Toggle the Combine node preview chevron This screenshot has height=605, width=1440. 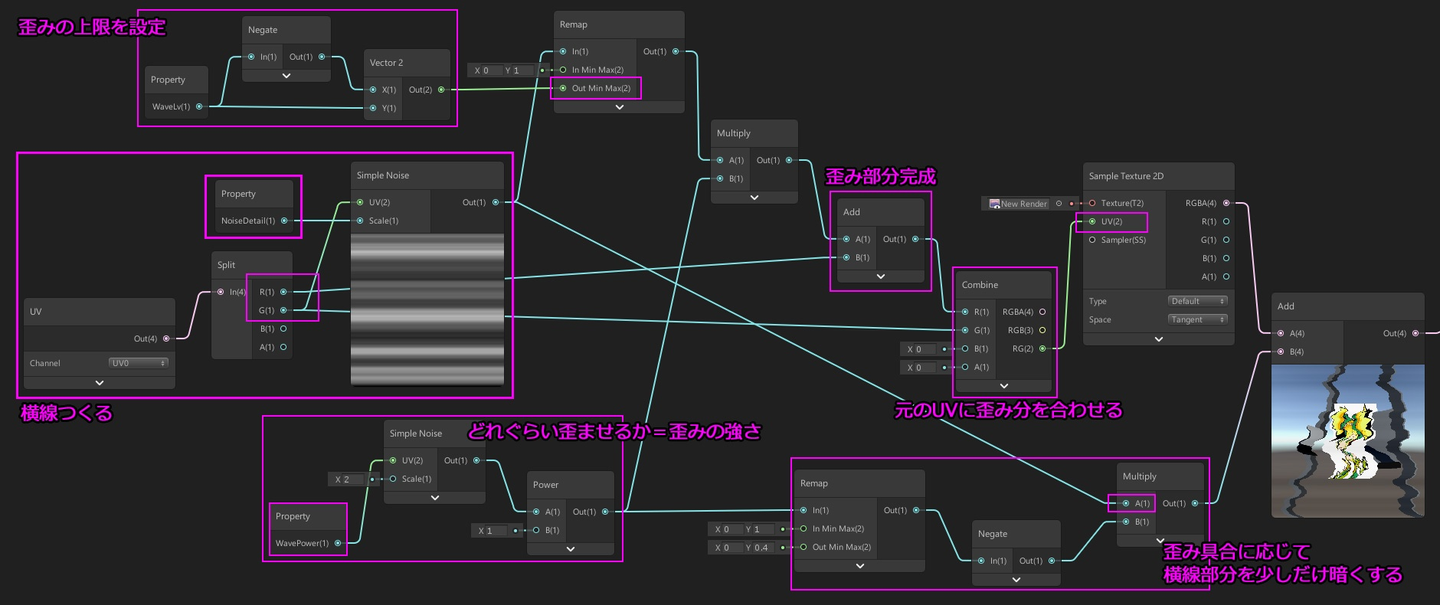pyautogui.click(x=1004, y=386)
